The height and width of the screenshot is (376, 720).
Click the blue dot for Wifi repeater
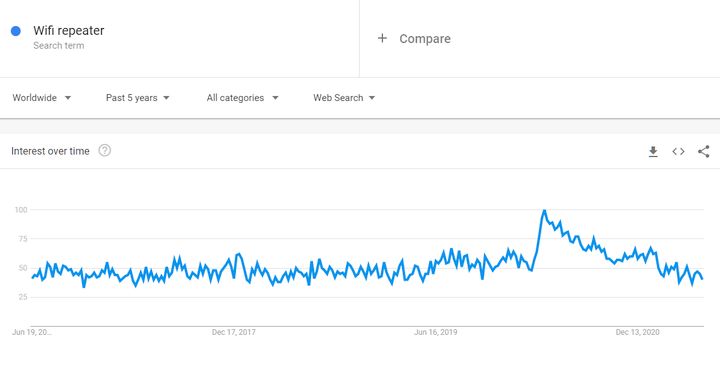tap(16, 31)
